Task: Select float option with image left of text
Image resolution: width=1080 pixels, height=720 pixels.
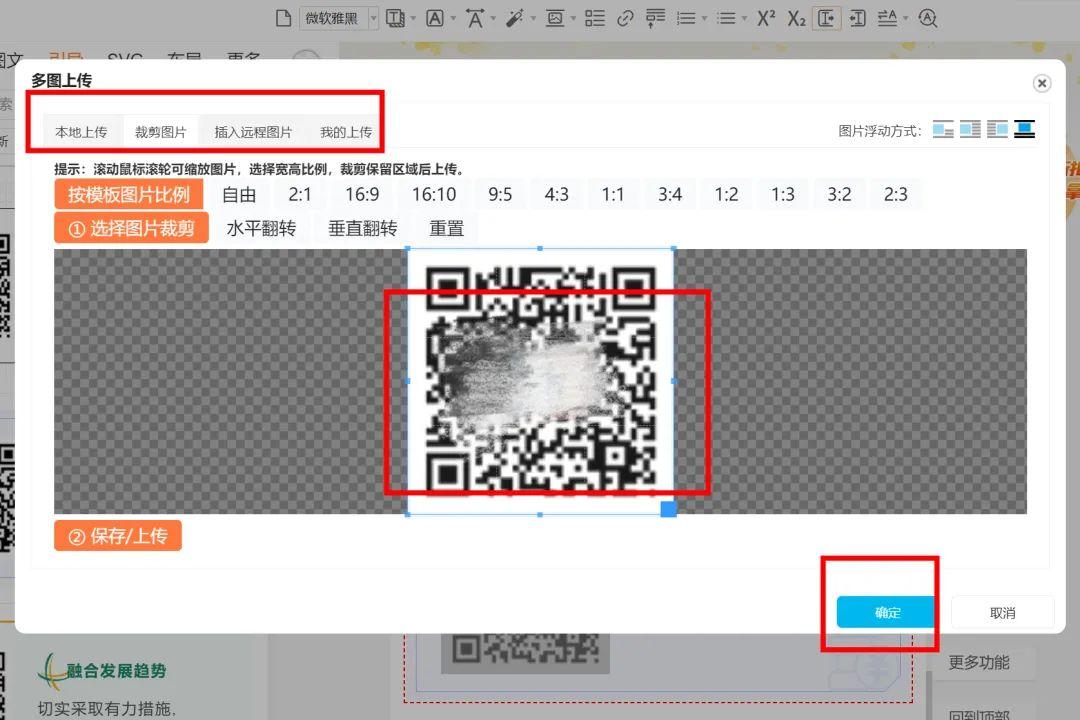Action: 970,130
